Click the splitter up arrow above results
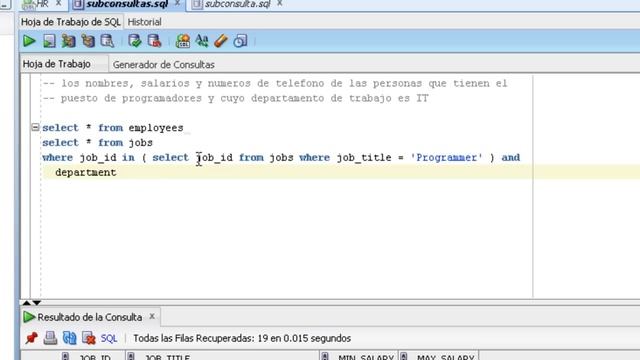 [27, 302]
